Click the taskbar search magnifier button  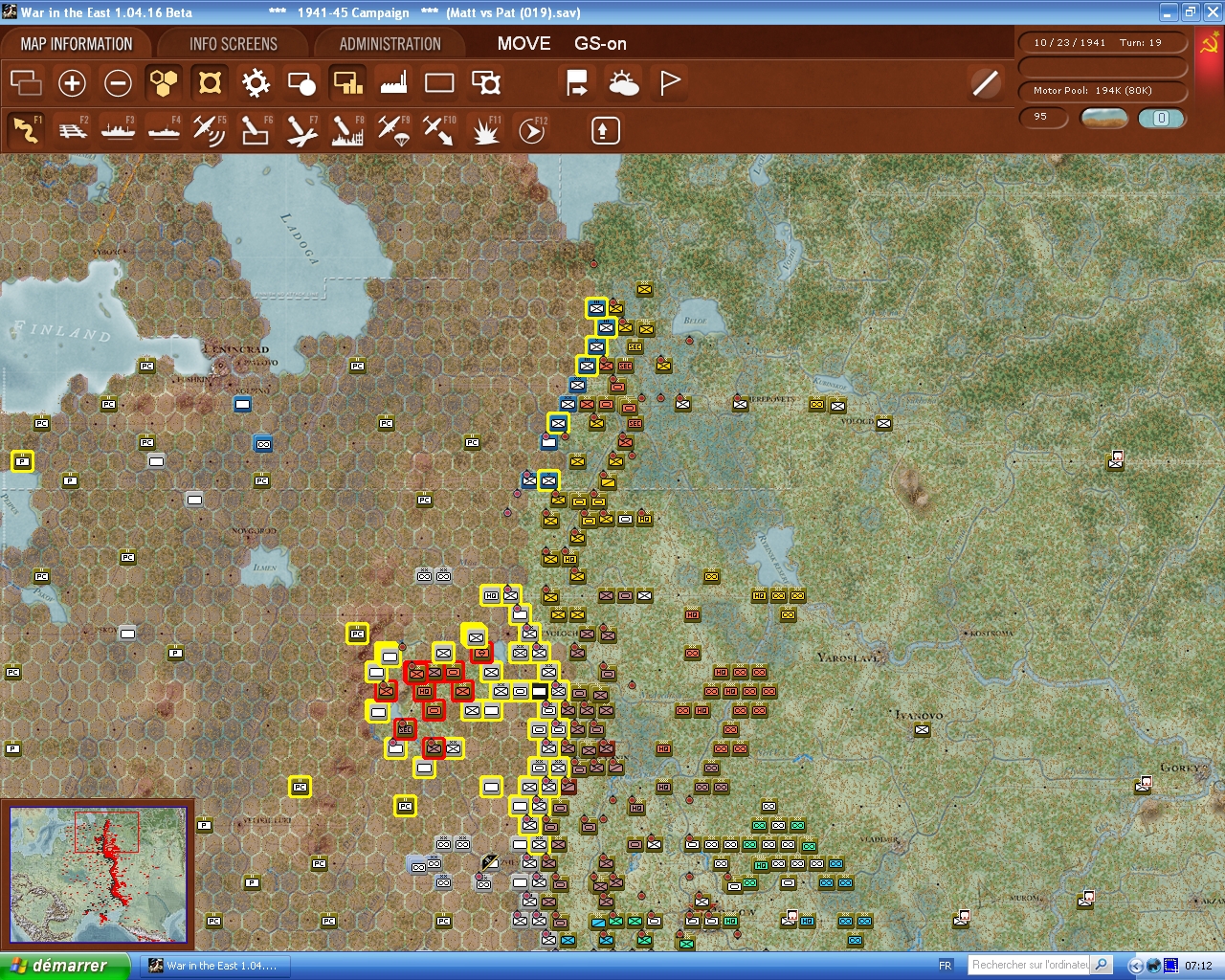point(1102,965)
